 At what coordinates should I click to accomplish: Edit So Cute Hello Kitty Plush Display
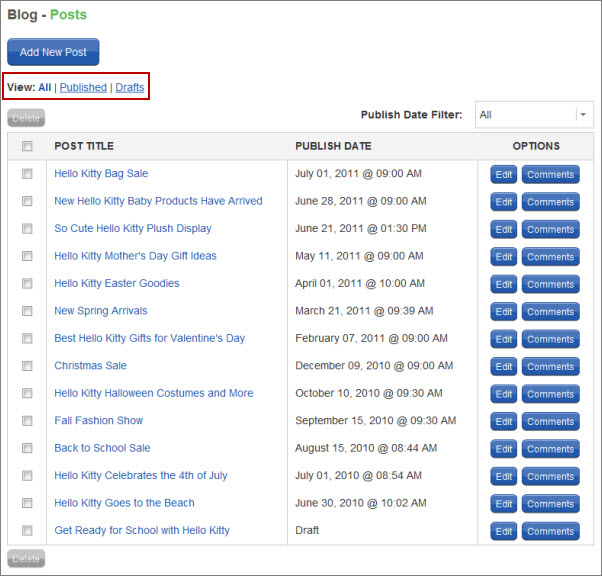click(504, 230)
